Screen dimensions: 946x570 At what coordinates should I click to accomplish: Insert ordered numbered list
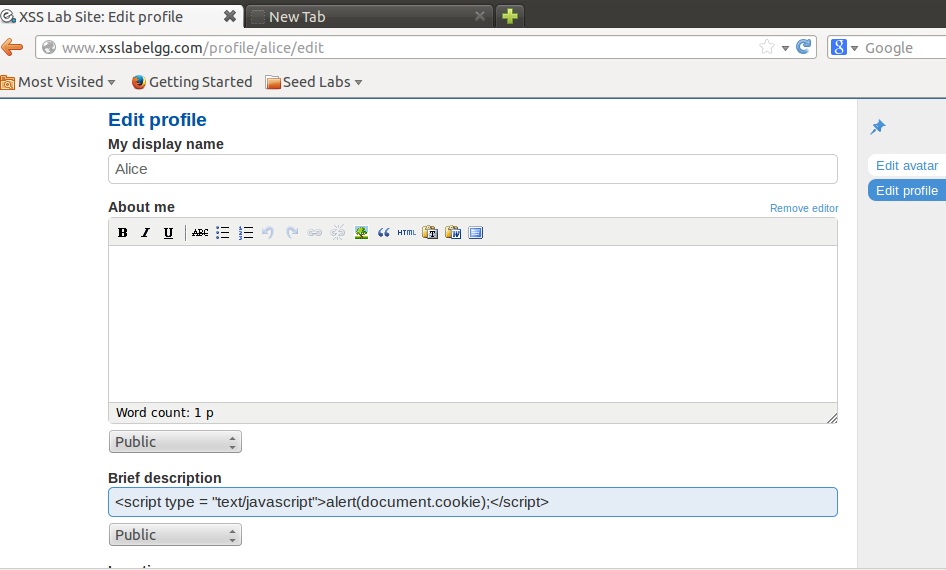[246, 233]
